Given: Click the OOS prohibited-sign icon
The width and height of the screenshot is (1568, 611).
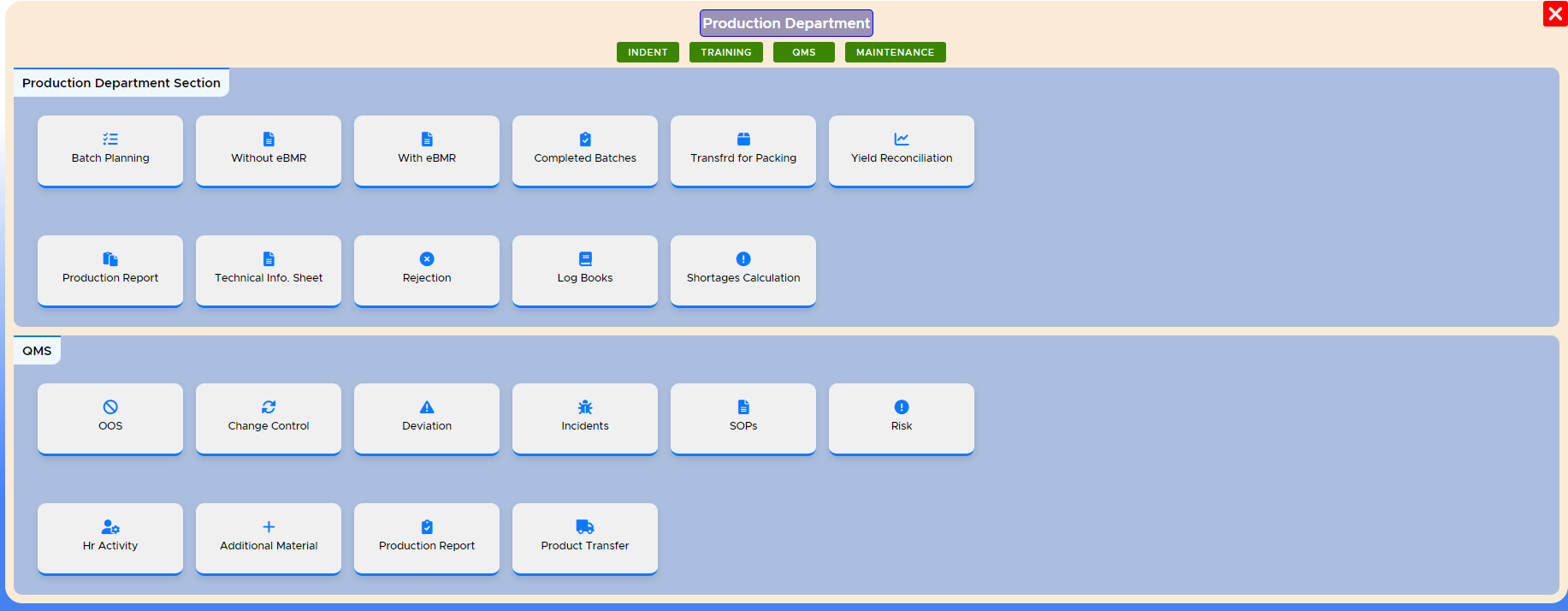Looking at the screenshot, I should (x=110, y=406).
